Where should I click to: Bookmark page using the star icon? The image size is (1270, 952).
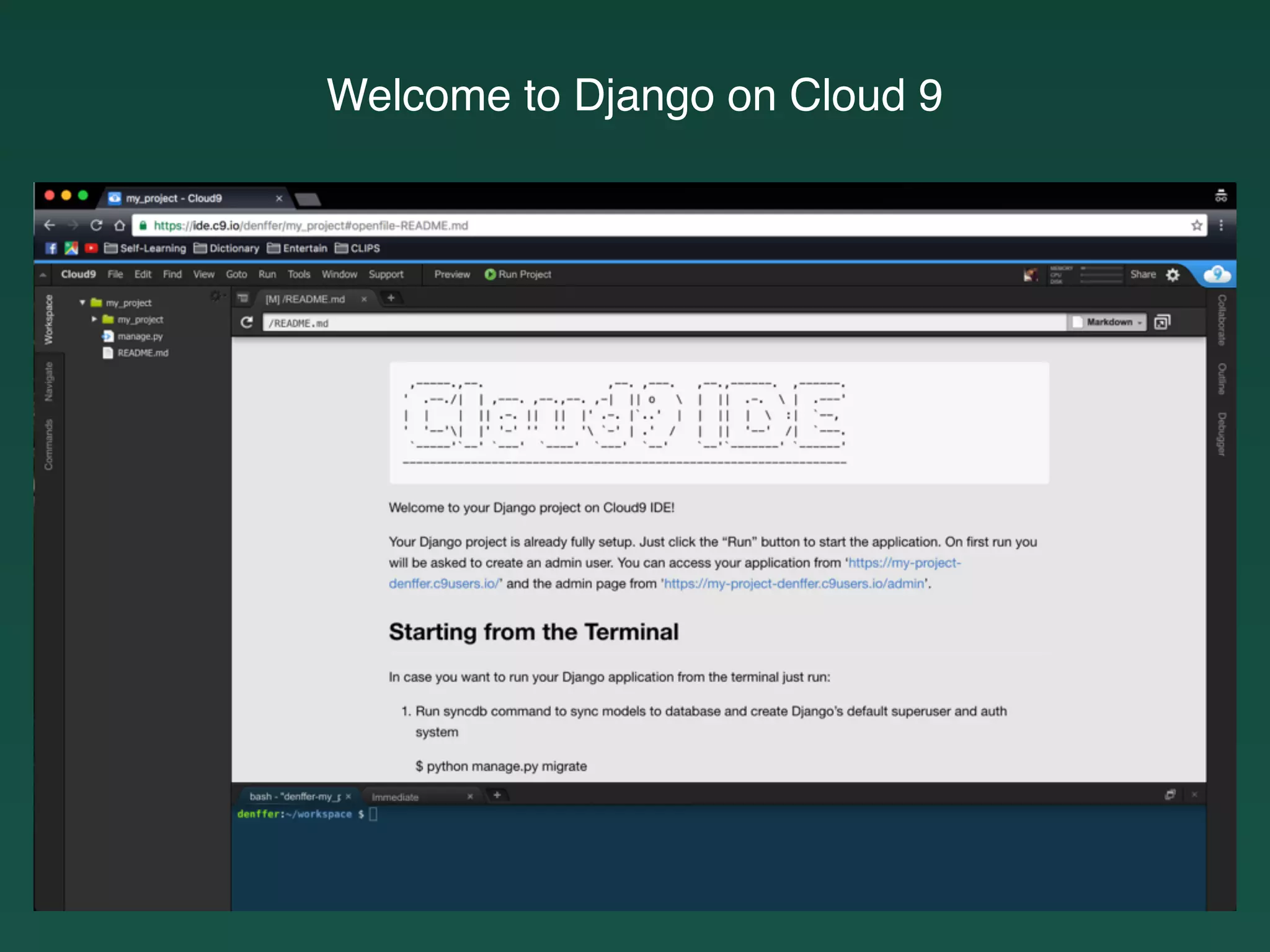1196,226
